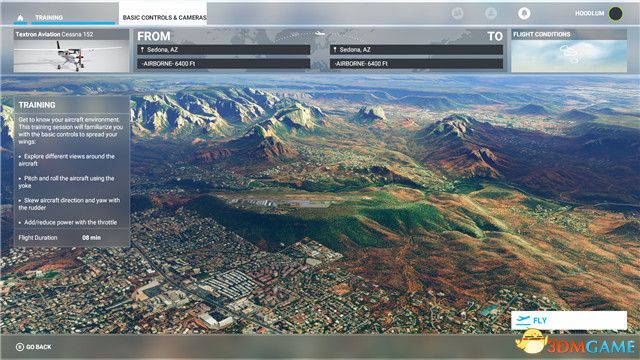640x360 pixels.
Task: Open the notifications bell icon
Action: click(x=524, y=13)
